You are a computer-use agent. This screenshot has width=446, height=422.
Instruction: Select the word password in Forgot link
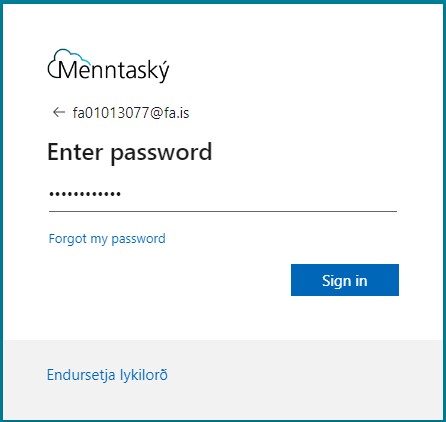tap(138, 239)
